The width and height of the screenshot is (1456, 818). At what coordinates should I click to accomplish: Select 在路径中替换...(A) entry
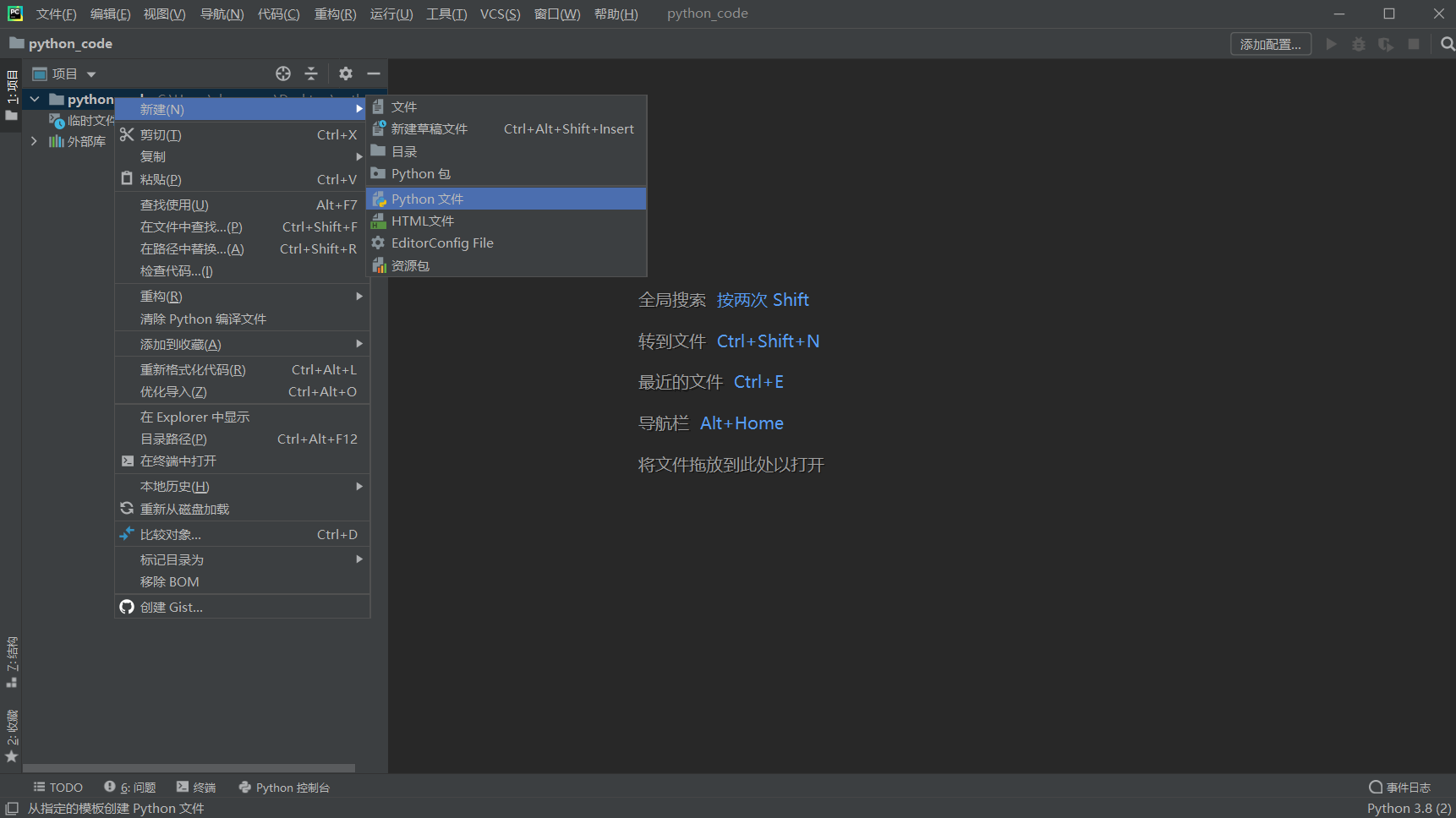pos(242,248)
